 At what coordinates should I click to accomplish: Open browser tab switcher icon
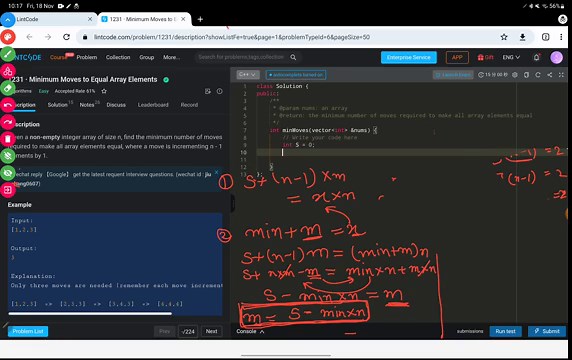click(x=545, y=37)
